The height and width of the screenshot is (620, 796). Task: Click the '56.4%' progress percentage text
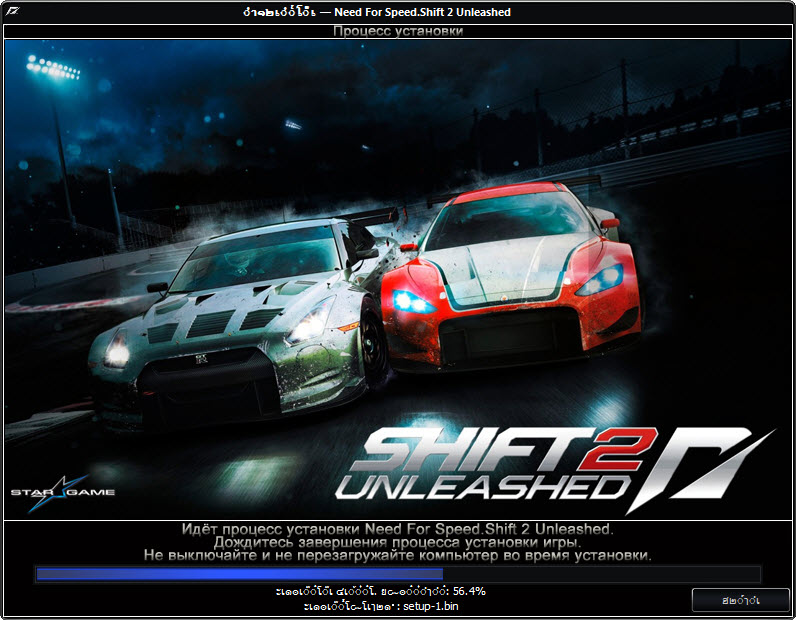[x=469, y=591]
